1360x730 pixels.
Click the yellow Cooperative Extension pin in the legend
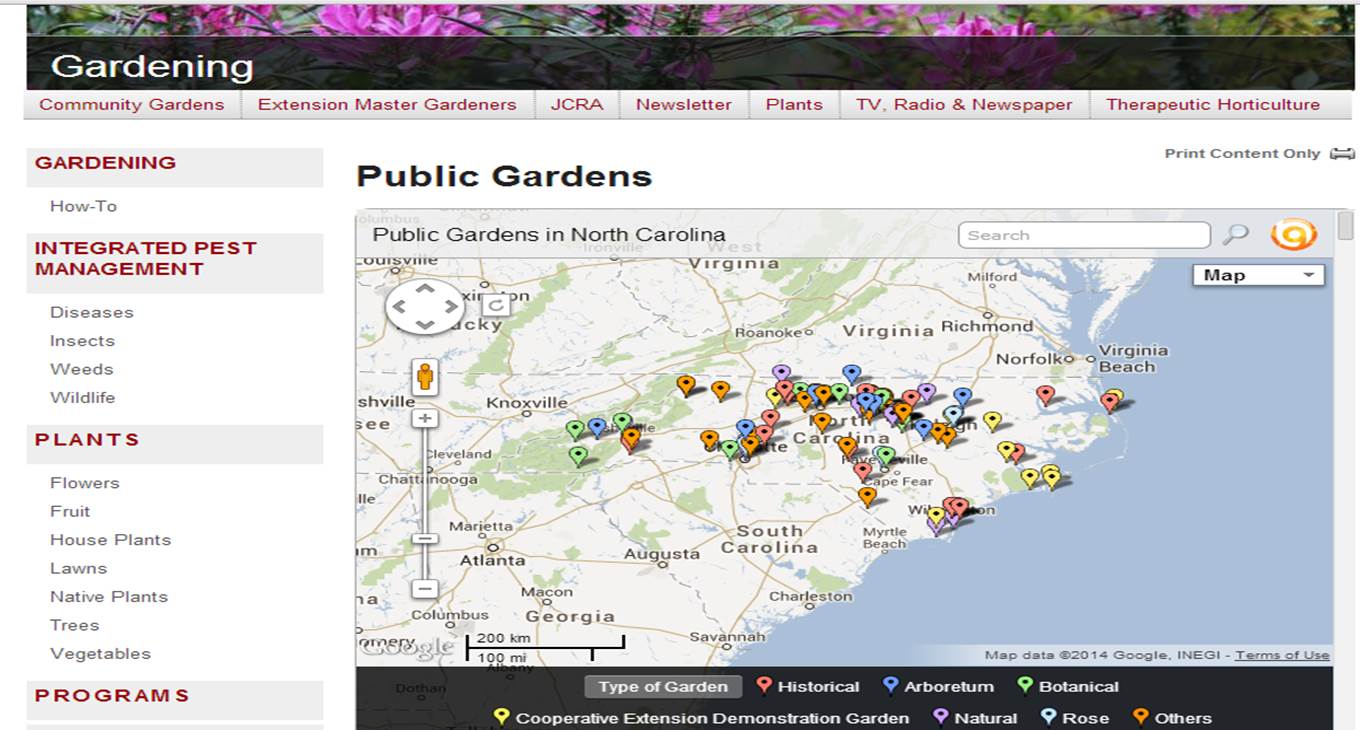tap(502, 717)
